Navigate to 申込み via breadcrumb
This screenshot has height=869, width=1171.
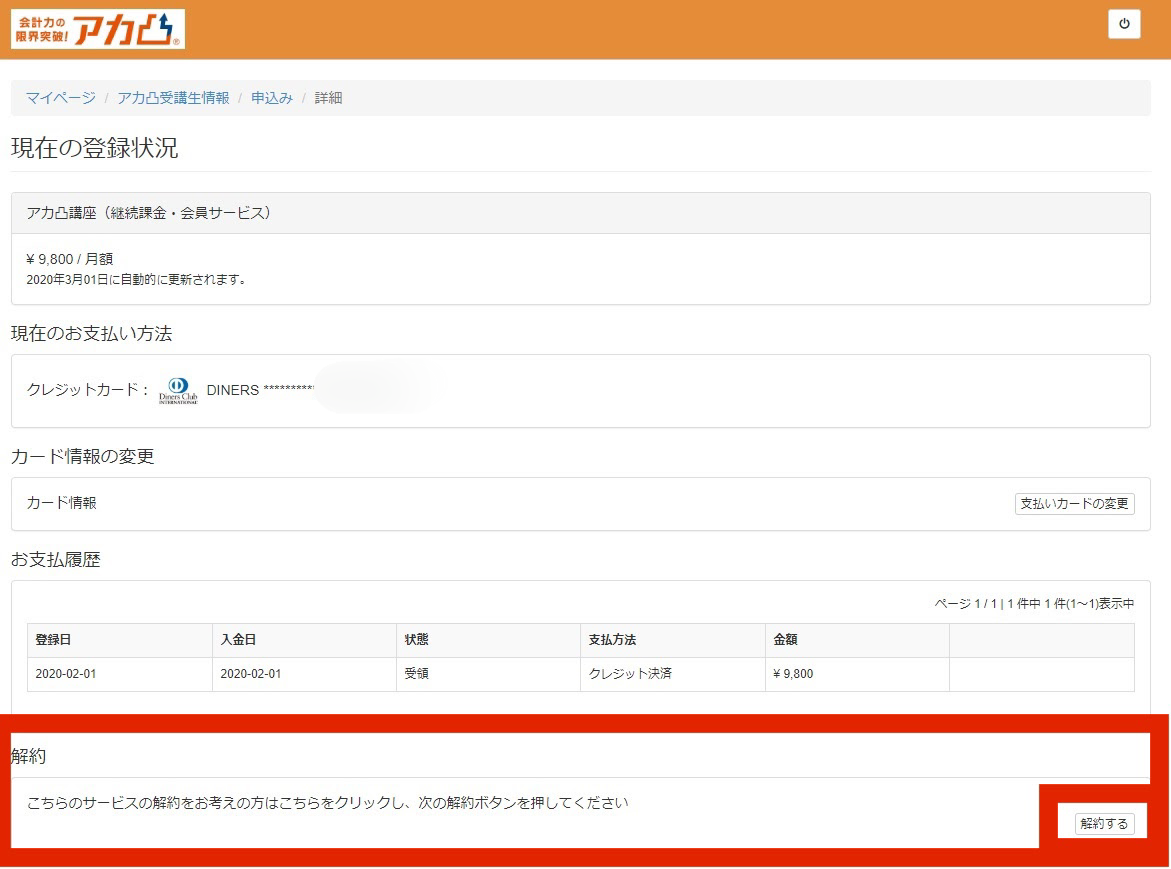point(270,98)
